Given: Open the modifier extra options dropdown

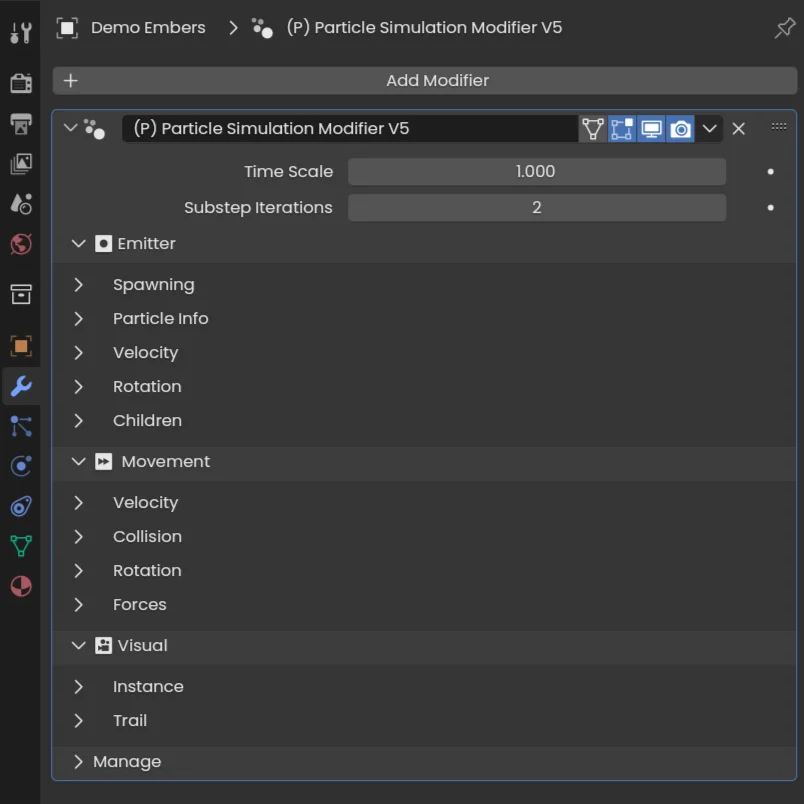Looking at the screenshot, I should coord(709,129).
